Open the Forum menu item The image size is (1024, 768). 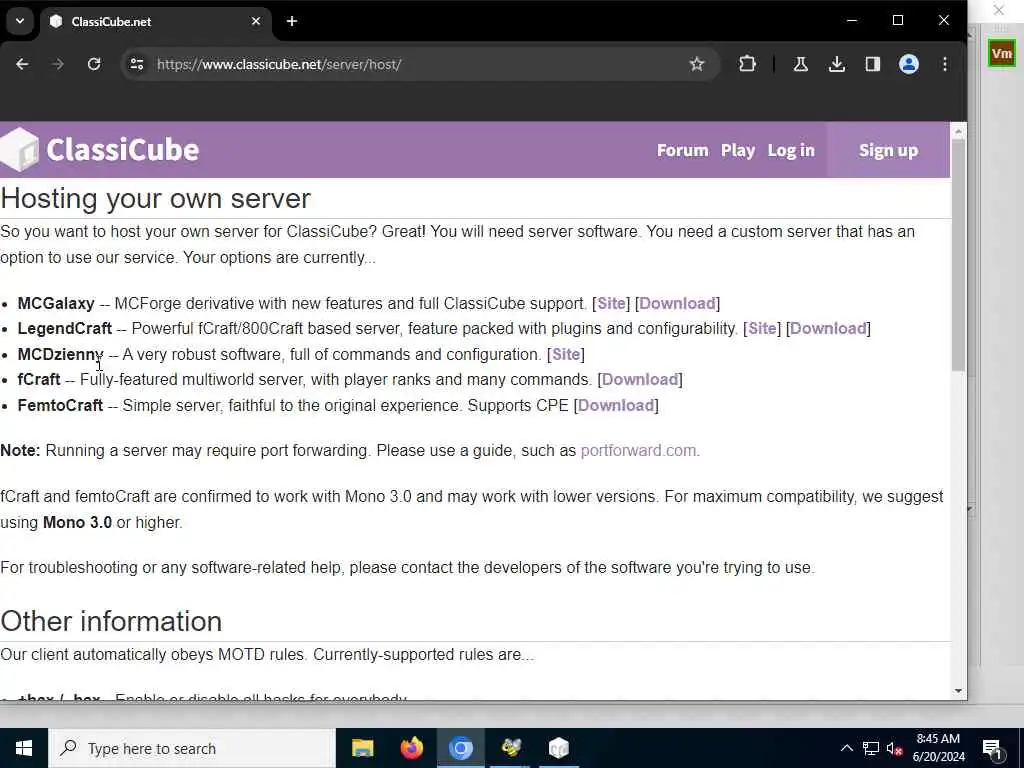click(x=682, y=150)
